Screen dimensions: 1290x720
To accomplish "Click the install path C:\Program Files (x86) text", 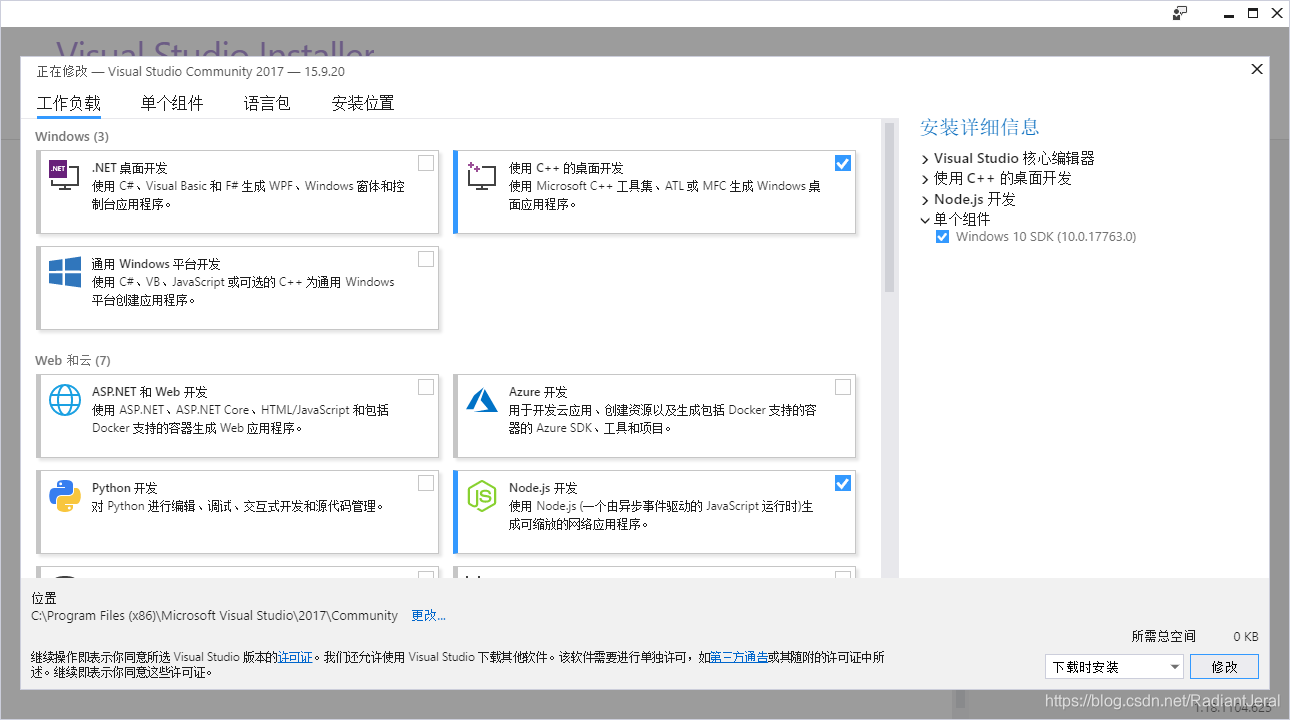I will (x=215, y=616).
